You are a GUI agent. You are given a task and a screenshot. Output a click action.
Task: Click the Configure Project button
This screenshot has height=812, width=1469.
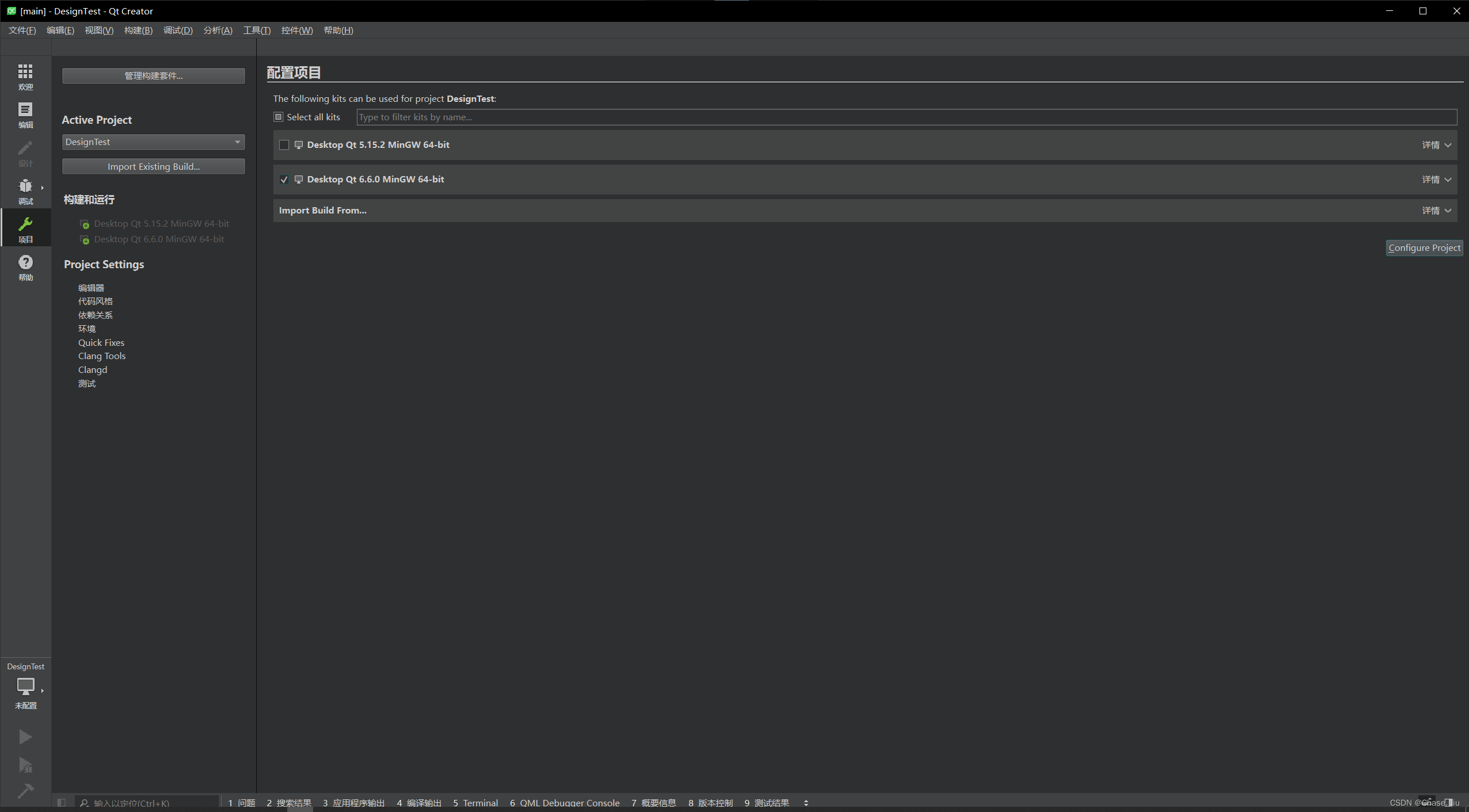pyautogui.click(x=1424, y=247)
